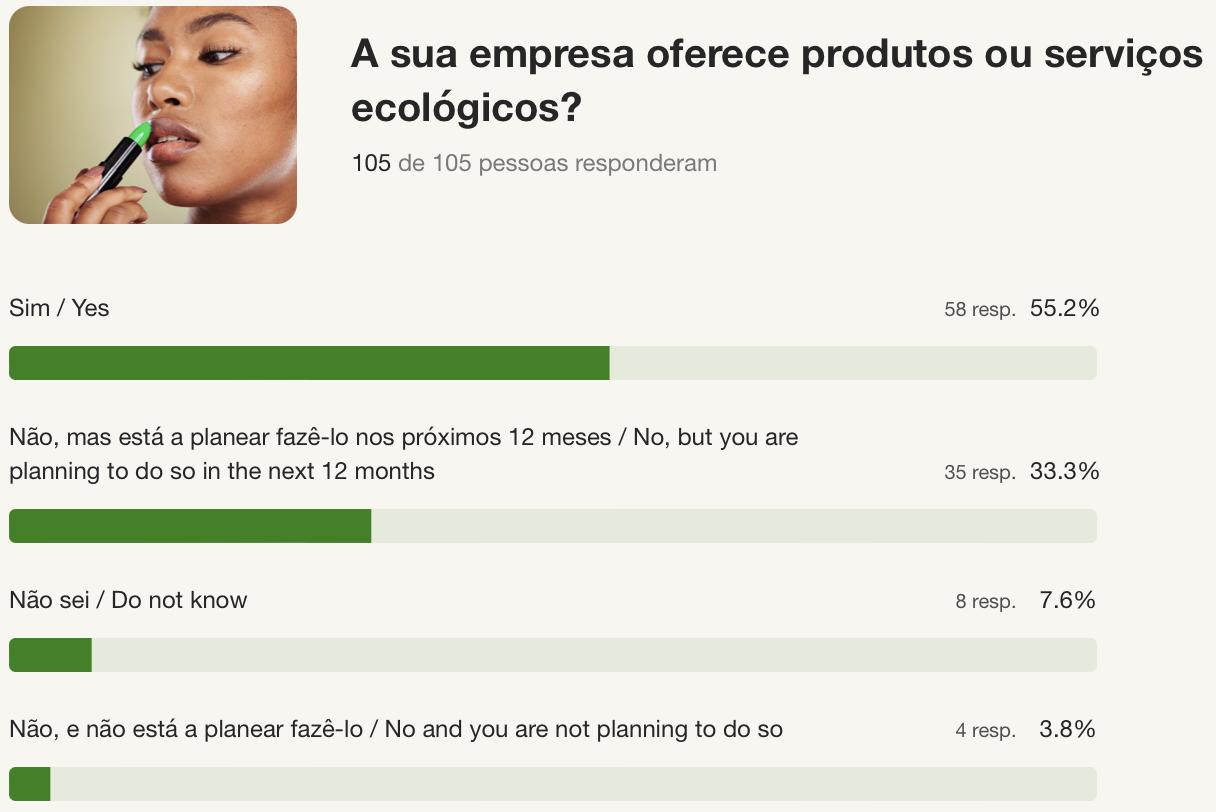Click the '8 resp.' response count
This screenshot has width=1216, height=812.
coord(985,602)
